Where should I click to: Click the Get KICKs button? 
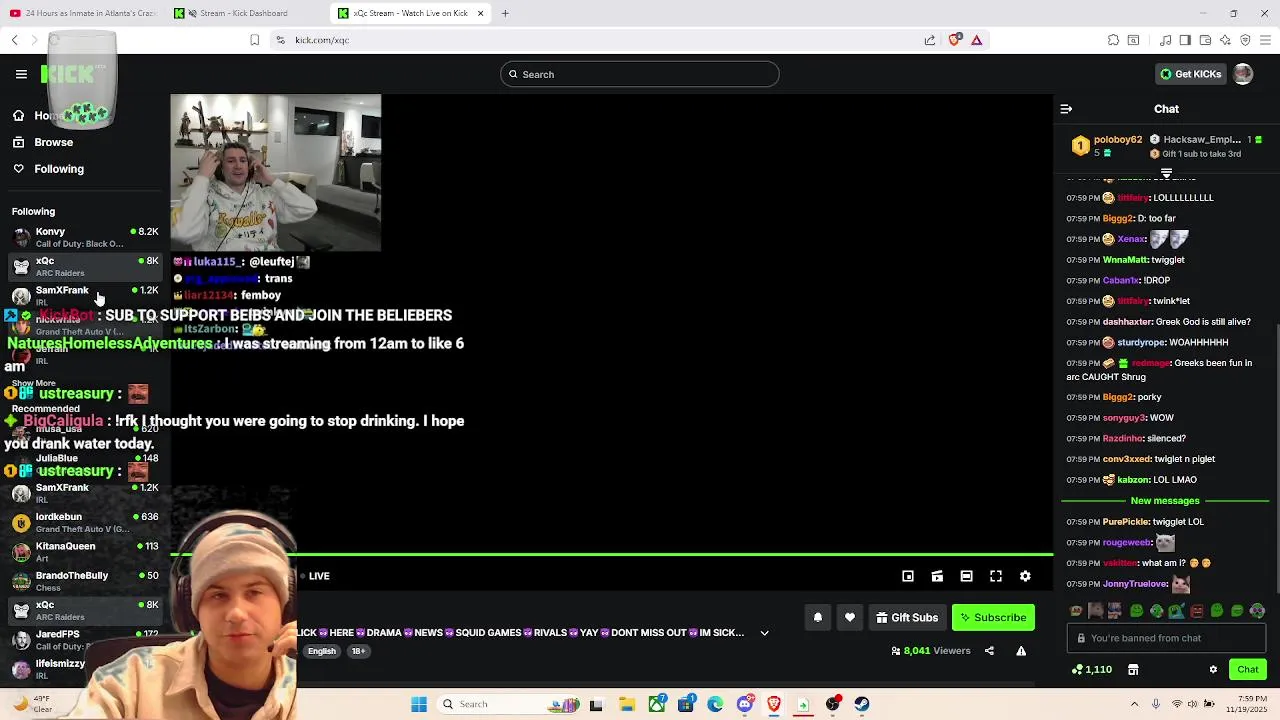pyautogui.click(x=1190, y=74)
